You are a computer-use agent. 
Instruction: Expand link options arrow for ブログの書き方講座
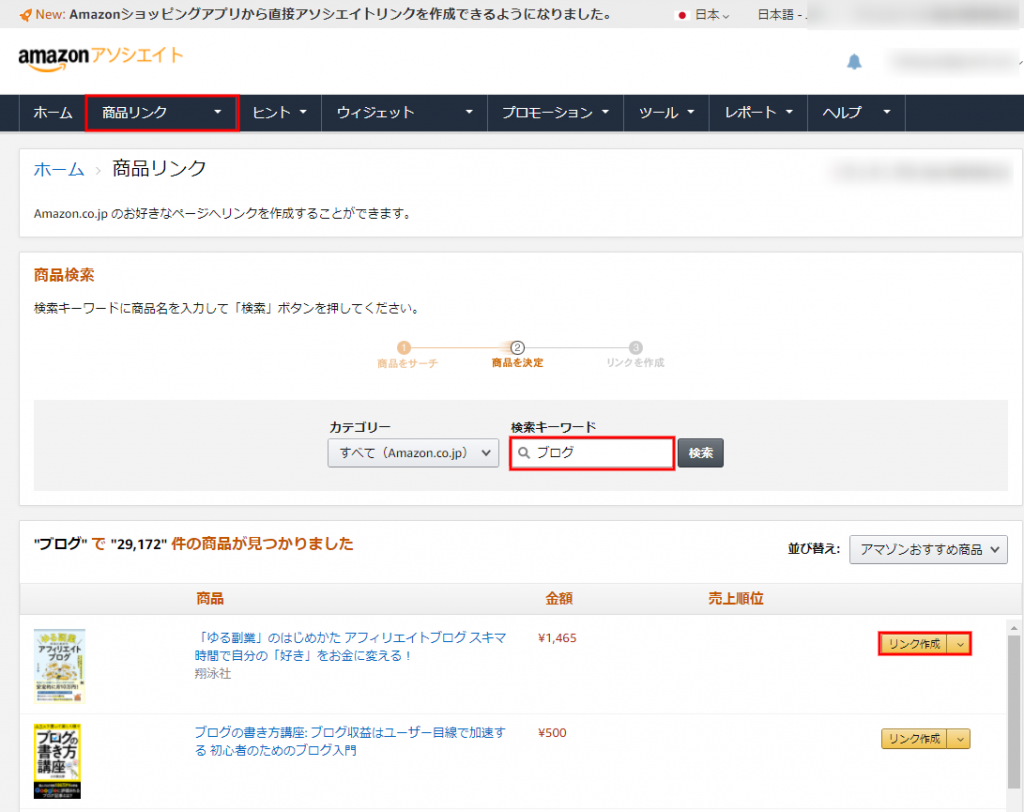point(959,739)
